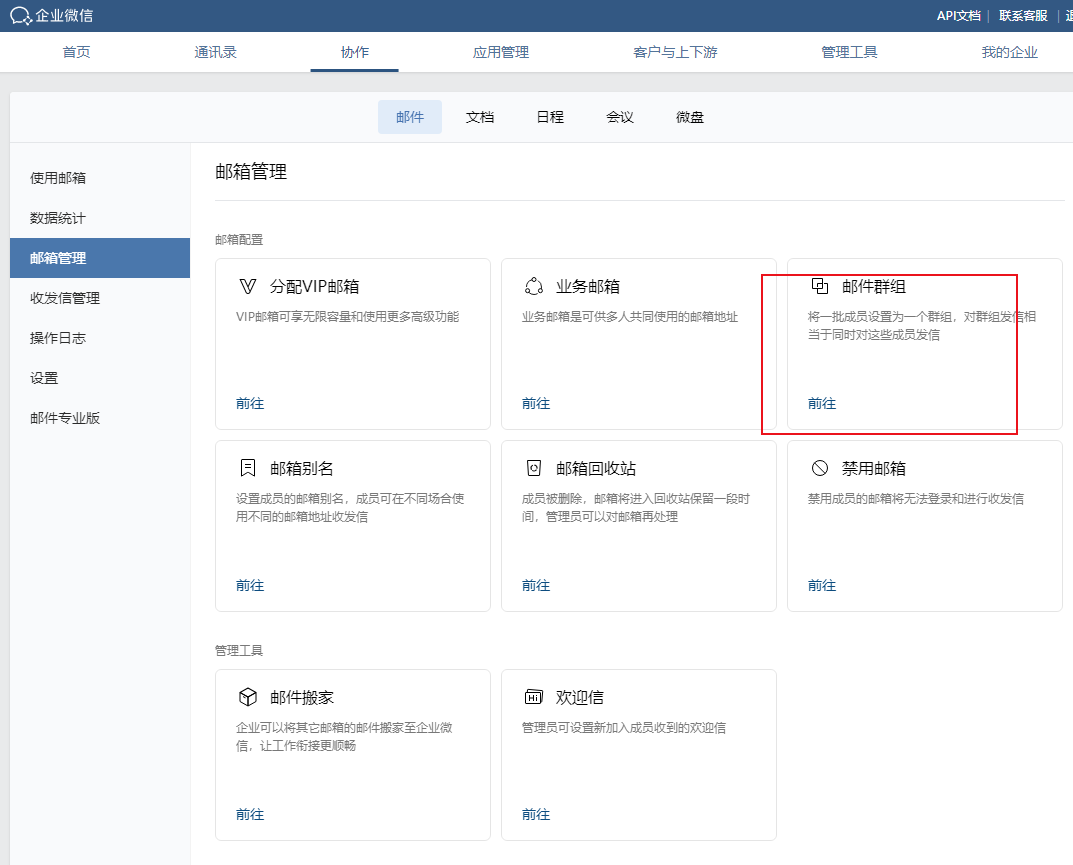Click the 欢迎信 icon
The height and width of the screenshot is (865, 1073).
533,697
